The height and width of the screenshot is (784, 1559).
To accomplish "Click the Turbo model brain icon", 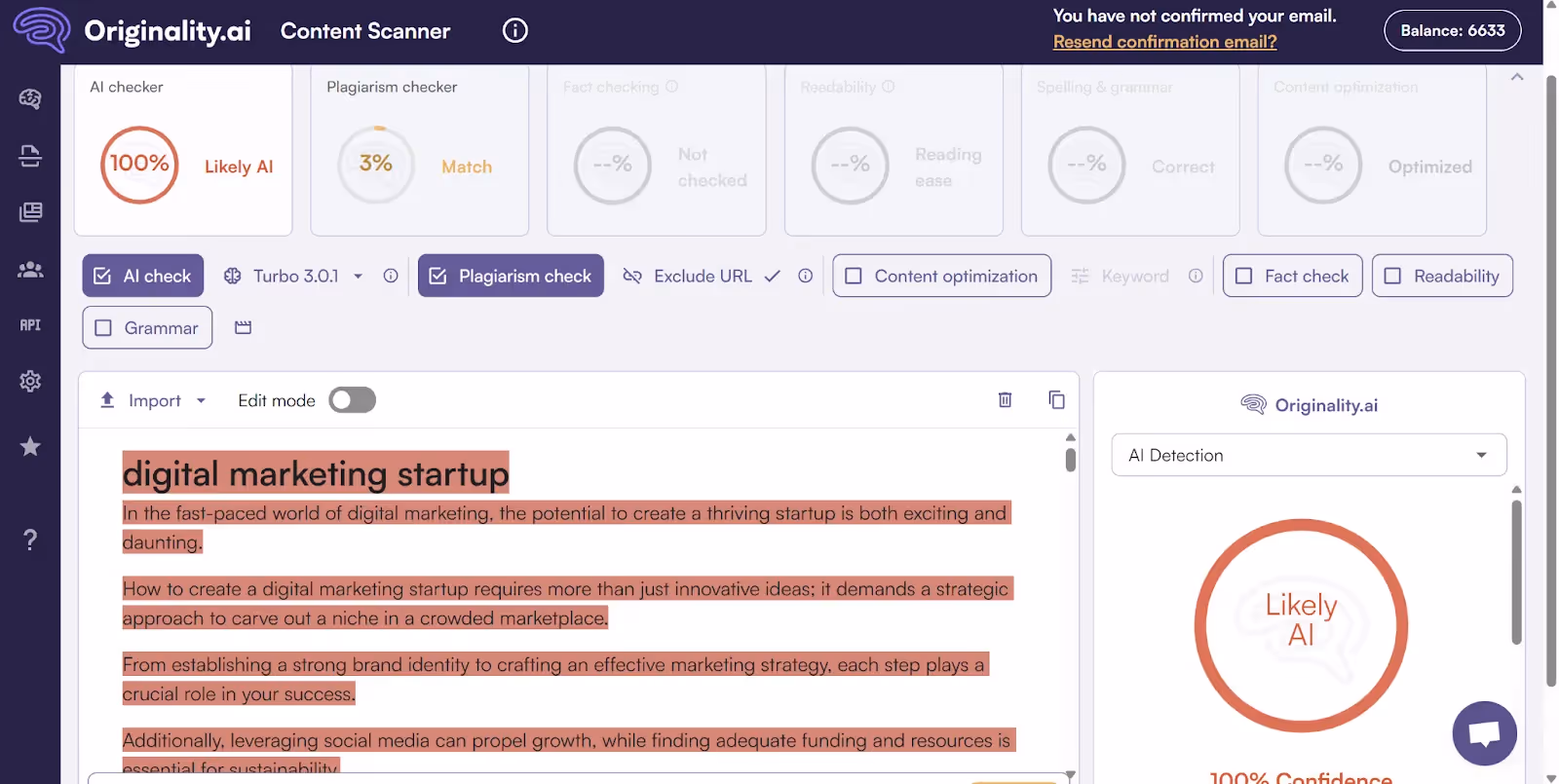I will click(232, 276).
